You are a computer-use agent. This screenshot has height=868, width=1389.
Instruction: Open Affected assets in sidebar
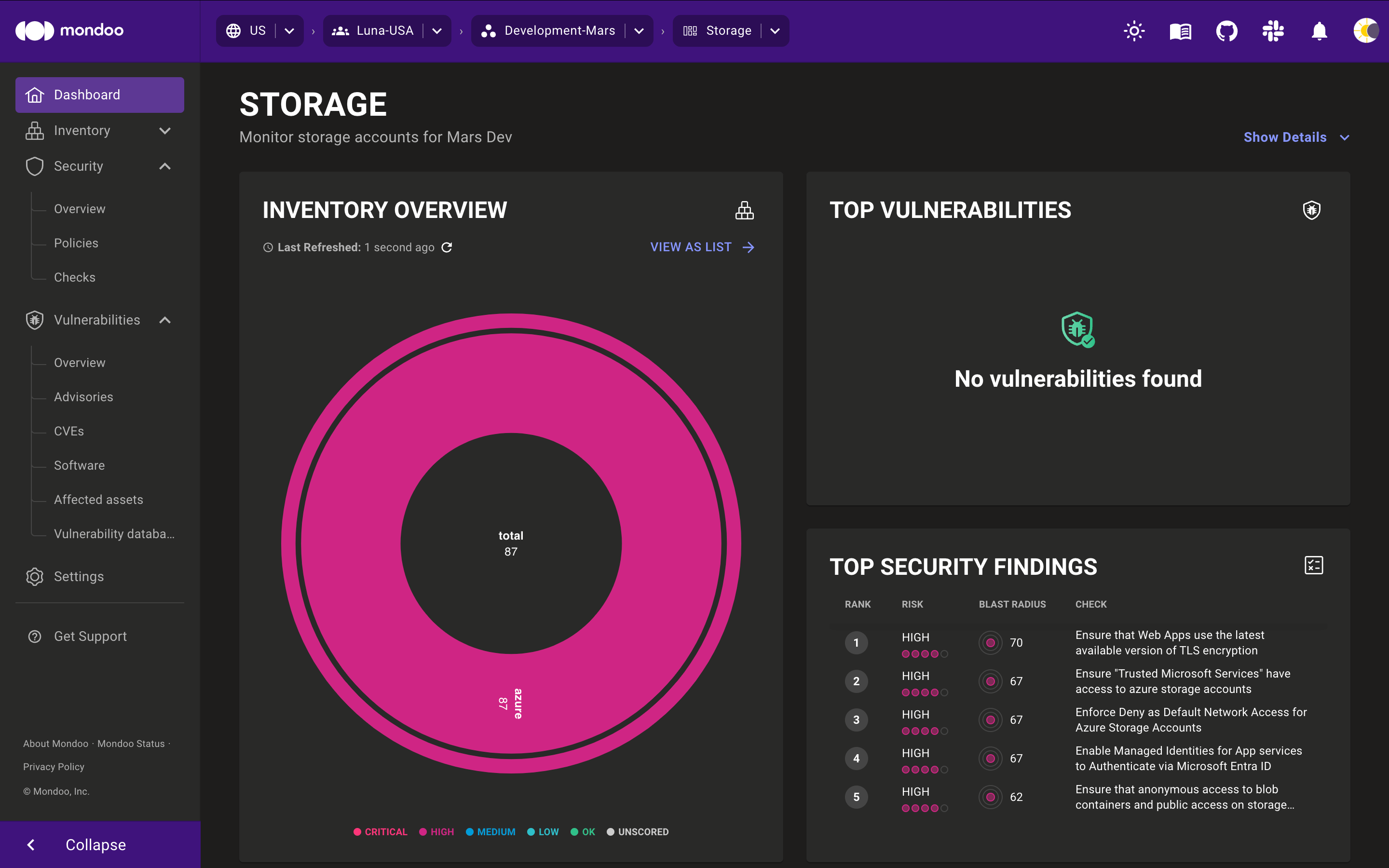(98, 500)
